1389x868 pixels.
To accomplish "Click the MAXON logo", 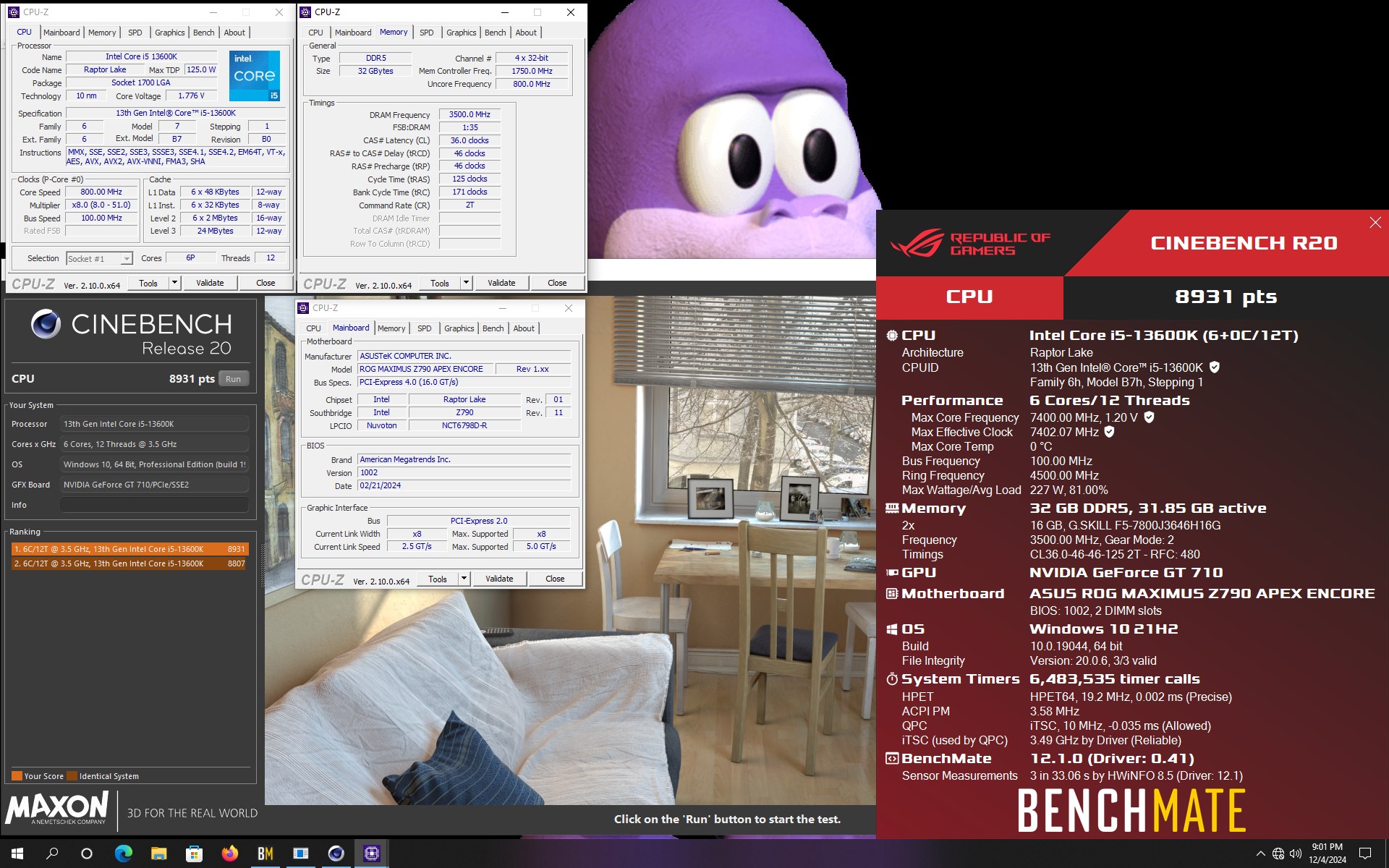I will tap(56, 809).
